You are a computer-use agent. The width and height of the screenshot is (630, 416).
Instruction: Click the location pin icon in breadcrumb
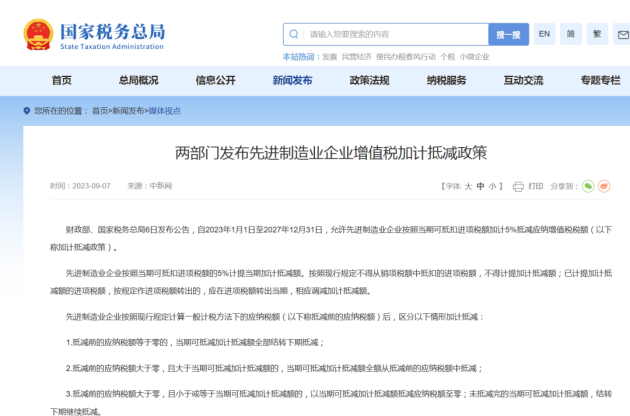click(x=26, y=111)
